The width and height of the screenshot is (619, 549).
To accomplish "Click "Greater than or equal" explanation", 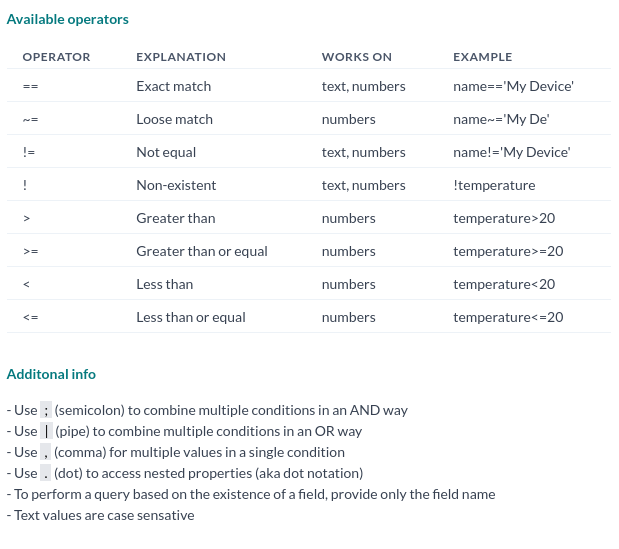I will 202,251.
